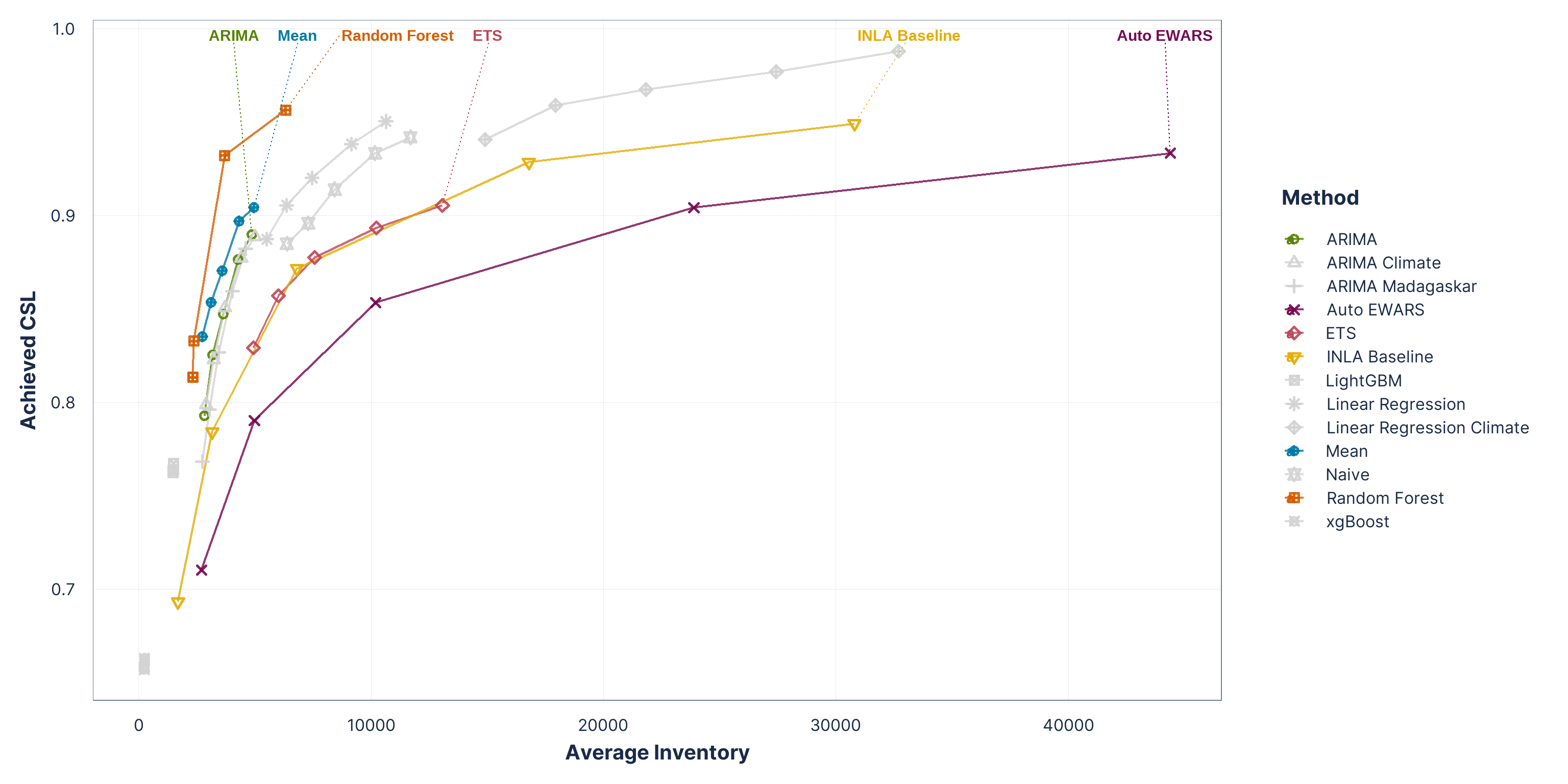This screenshot has height=784, width=1568.
Task: Click the ARIMA Climate legend label
Action: [1383, 263]
